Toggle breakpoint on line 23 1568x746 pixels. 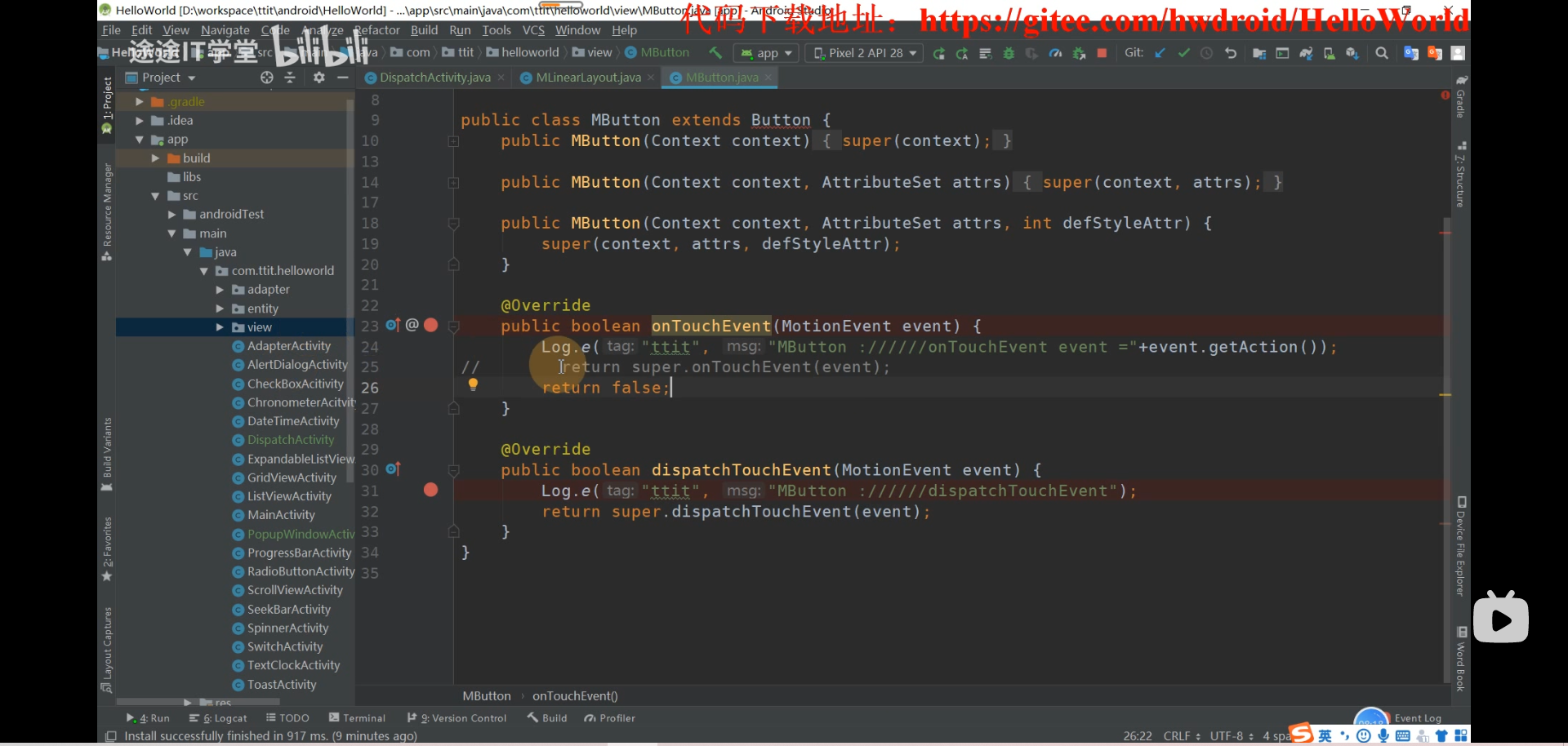coord(431,326)
